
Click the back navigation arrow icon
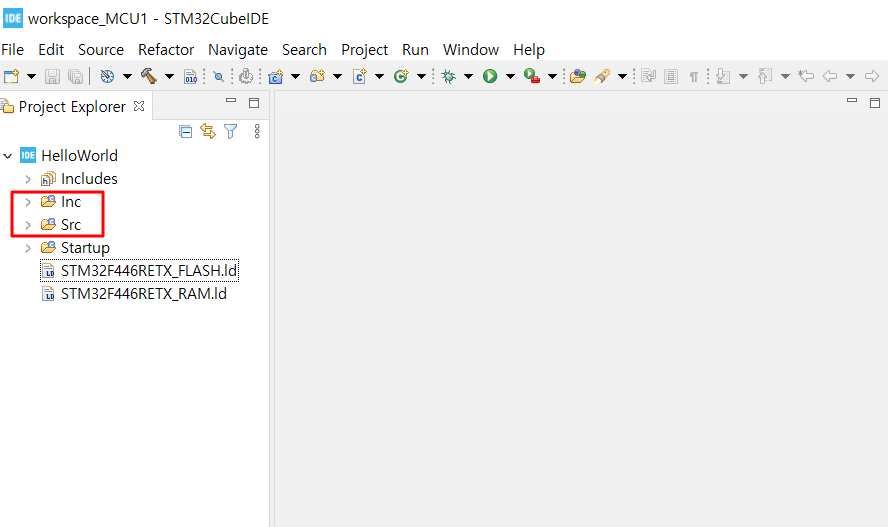[x=830, y=76]
